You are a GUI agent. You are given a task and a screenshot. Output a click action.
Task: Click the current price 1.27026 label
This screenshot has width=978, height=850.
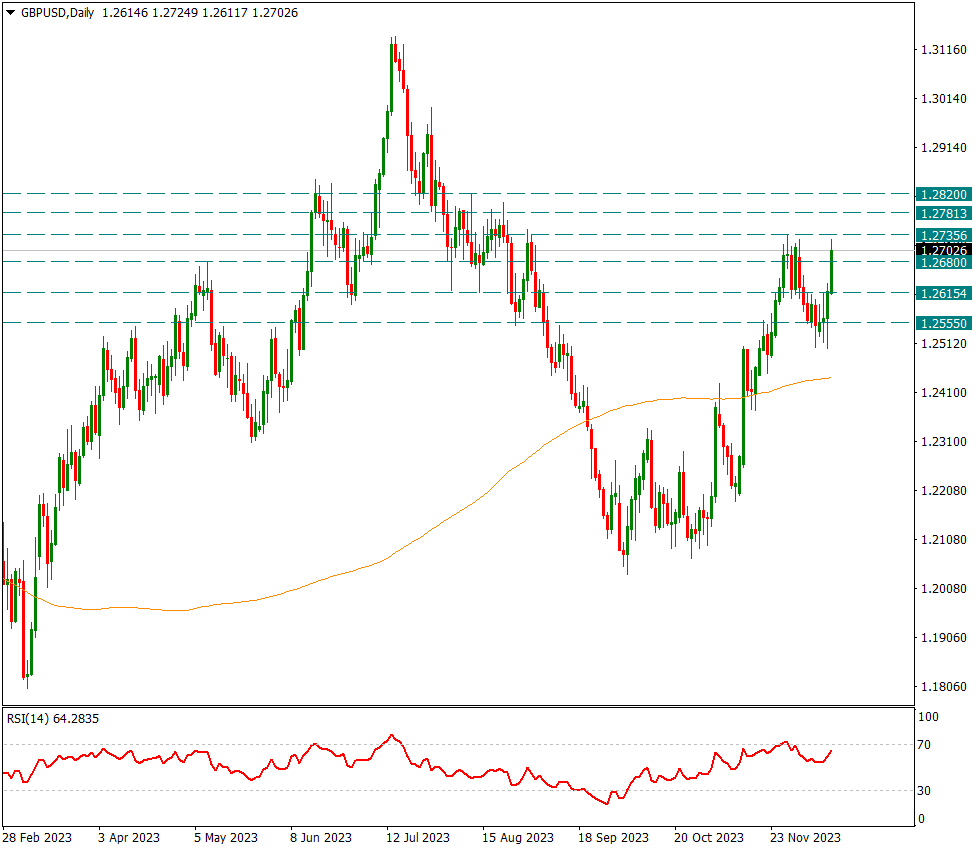[x=944, y=250]
